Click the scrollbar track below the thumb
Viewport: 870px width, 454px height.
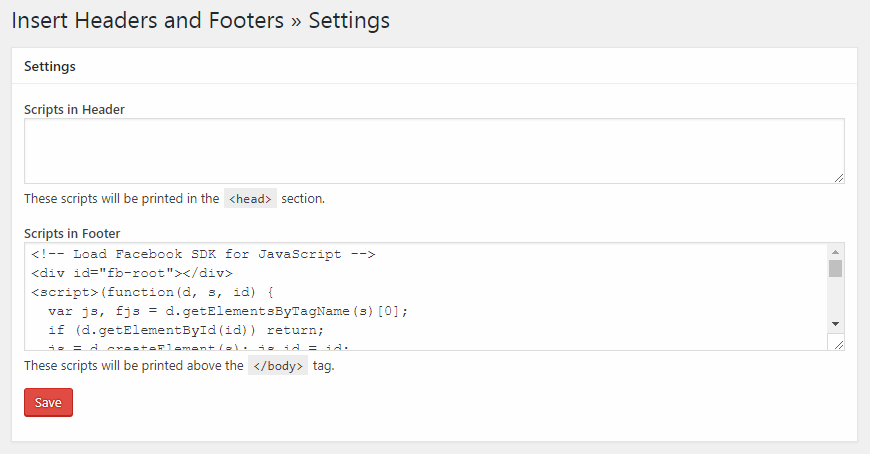pyautogui.click(x=836, y=297)
